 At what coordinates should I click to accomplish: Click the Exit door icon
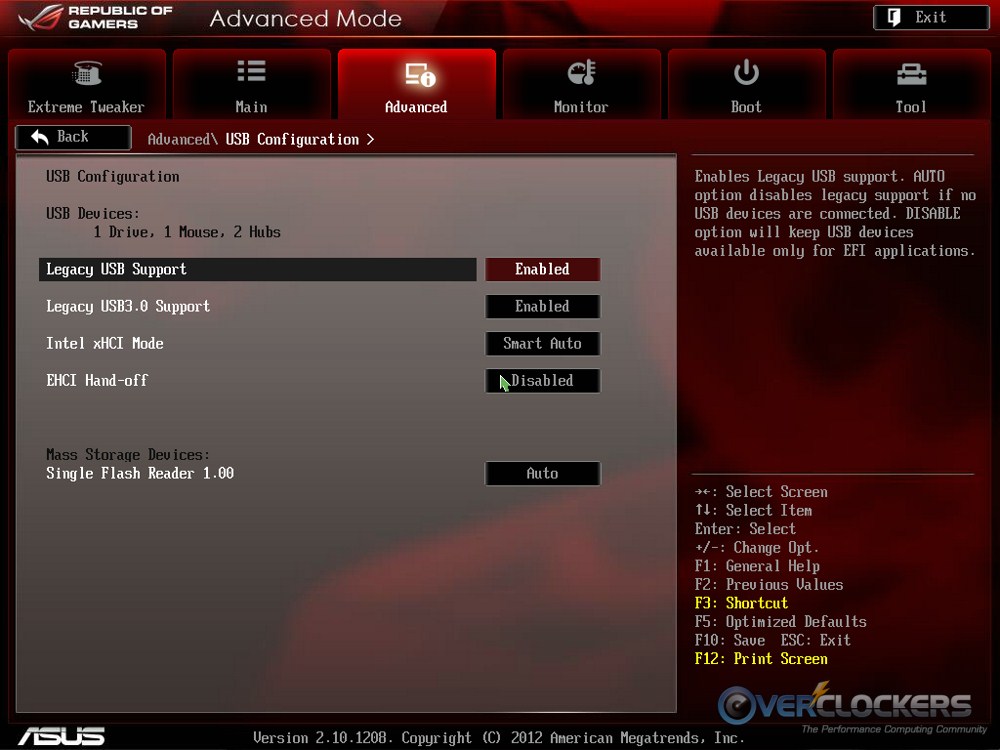[x=894, y=17]
